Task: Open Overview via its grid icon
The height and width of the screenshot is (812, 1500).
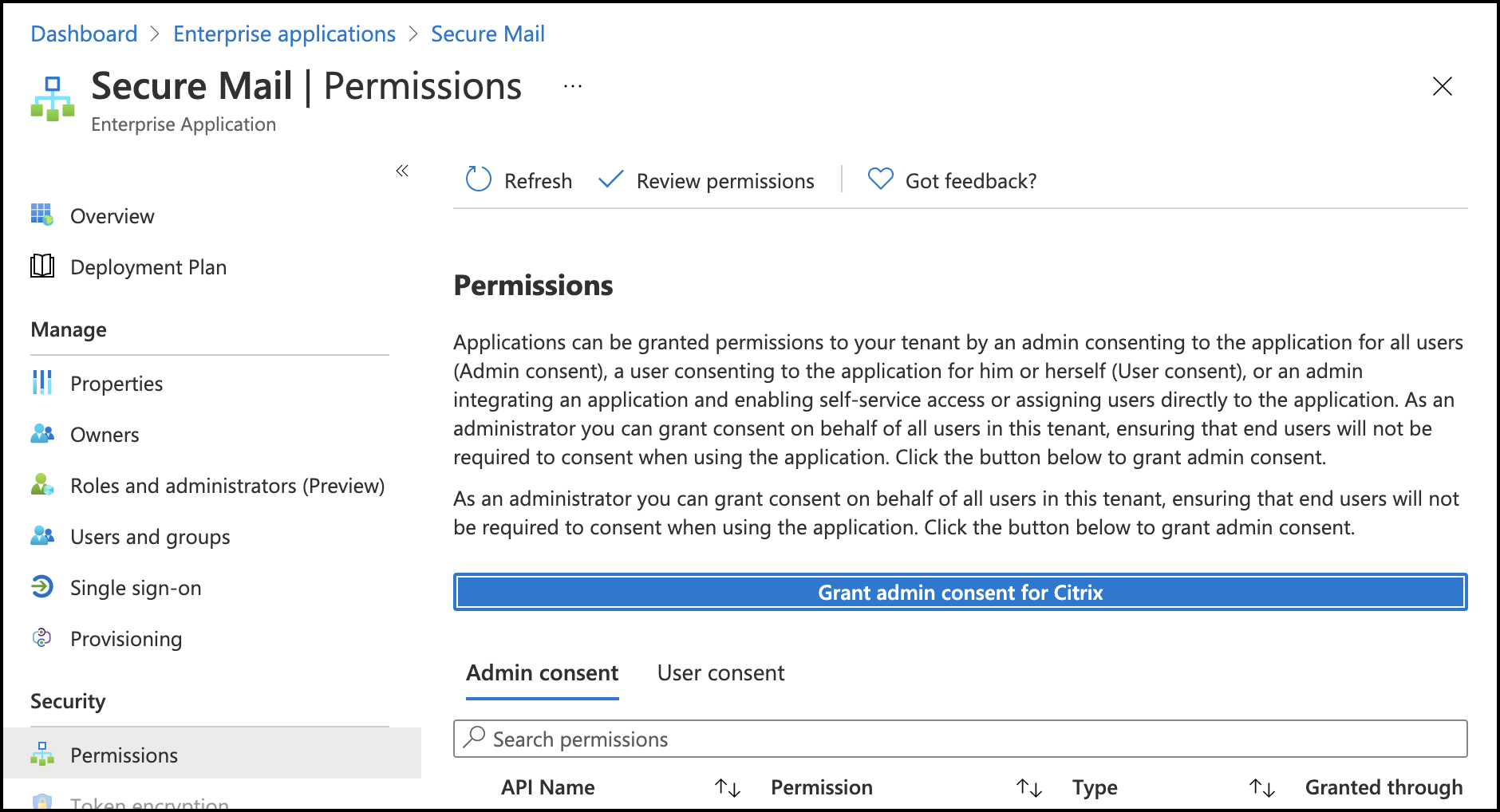Action: [x=42, y=215]
